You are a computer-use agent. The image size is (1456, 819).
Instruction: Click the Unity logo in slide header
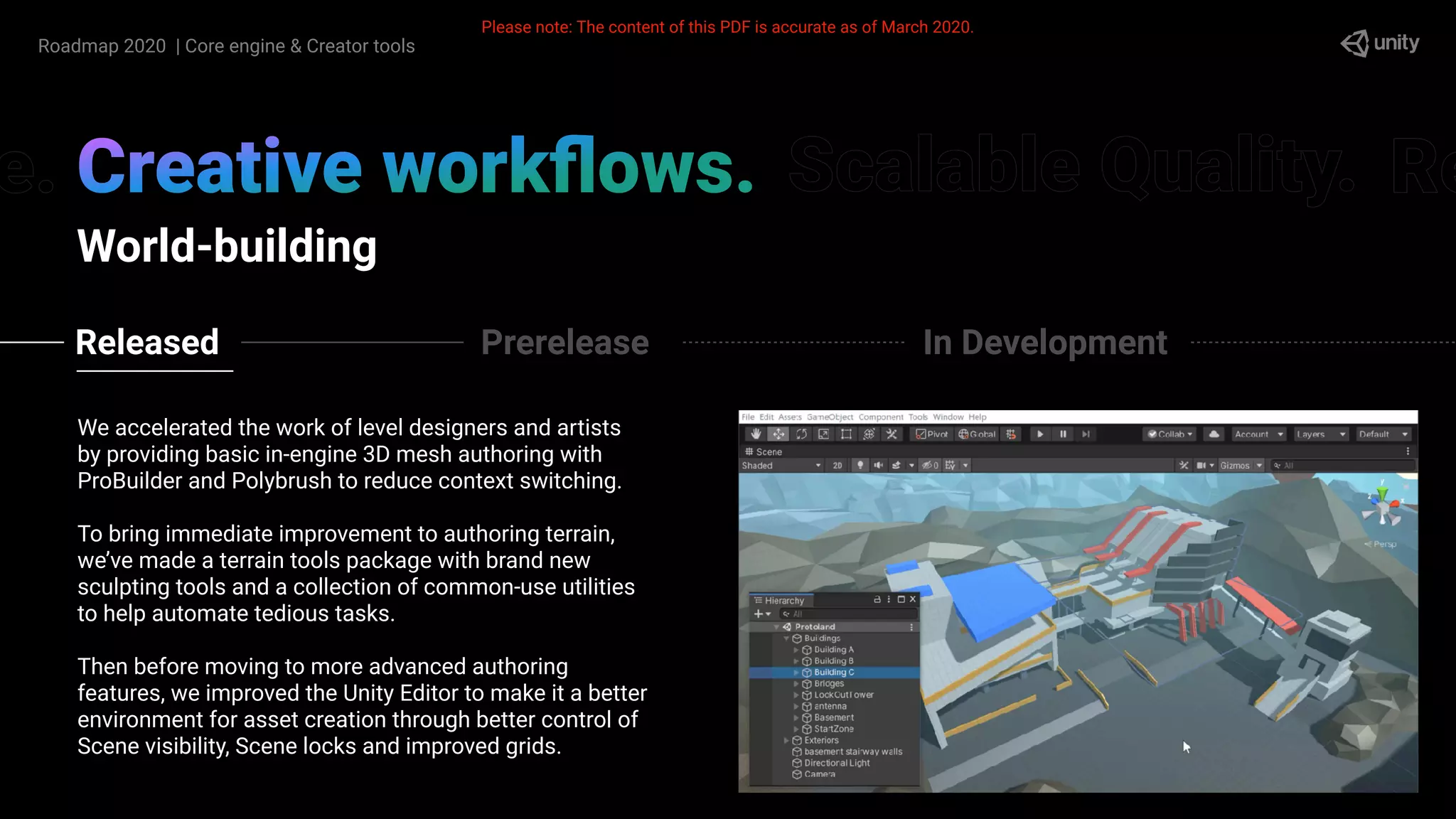(1379, 43)
